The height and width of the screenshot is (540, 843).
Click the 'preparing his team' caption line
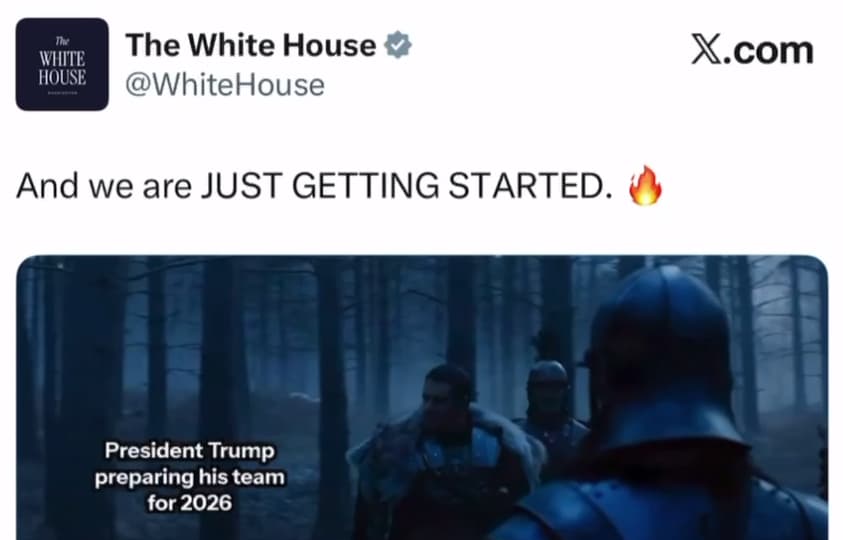click(189, 477)
